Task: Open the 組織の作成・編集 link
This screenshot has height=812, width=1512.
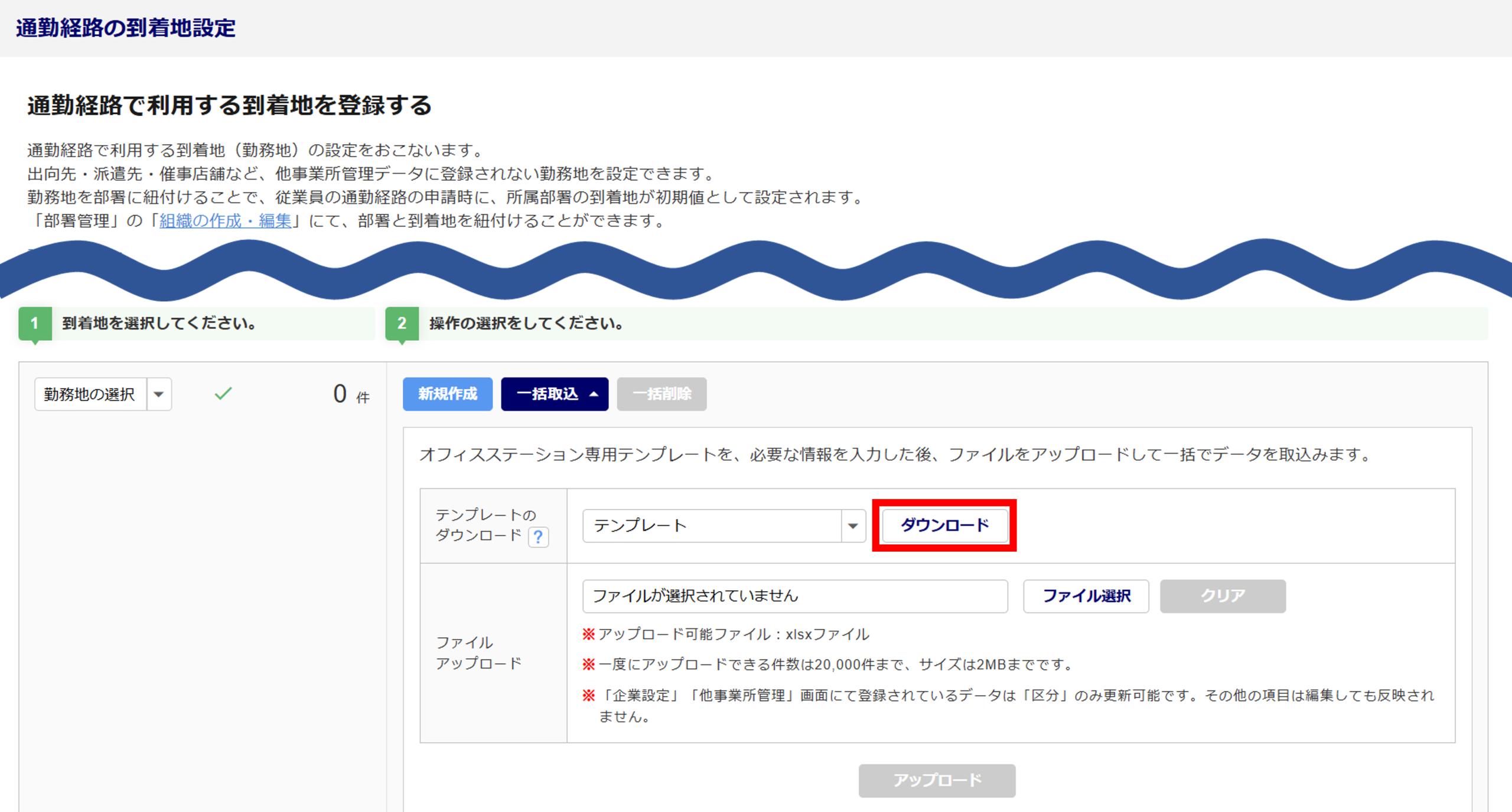Action: point(225,221)
